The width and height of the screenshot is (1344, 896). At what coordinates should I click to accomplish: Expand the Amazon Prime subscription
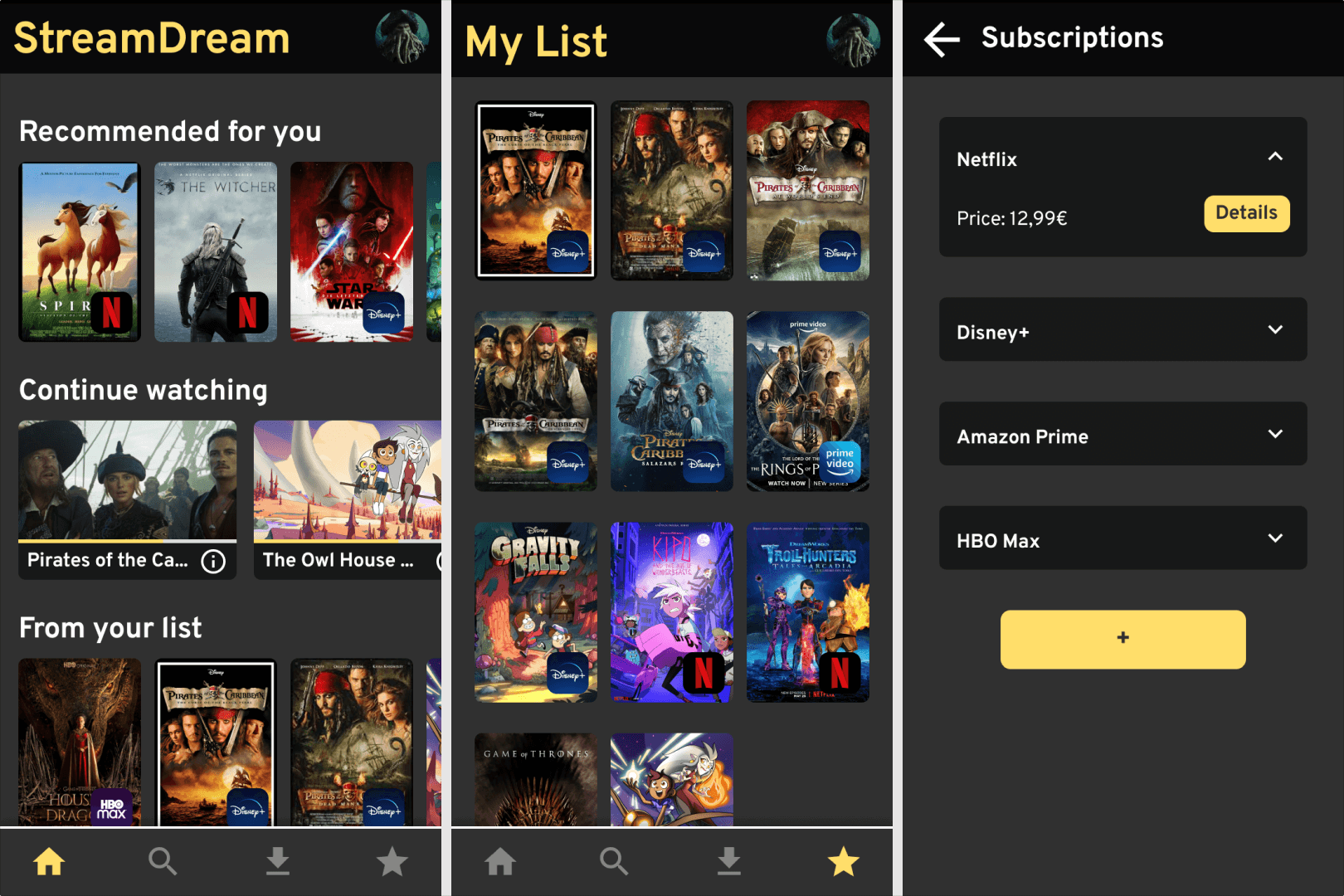click(1275, 435)
